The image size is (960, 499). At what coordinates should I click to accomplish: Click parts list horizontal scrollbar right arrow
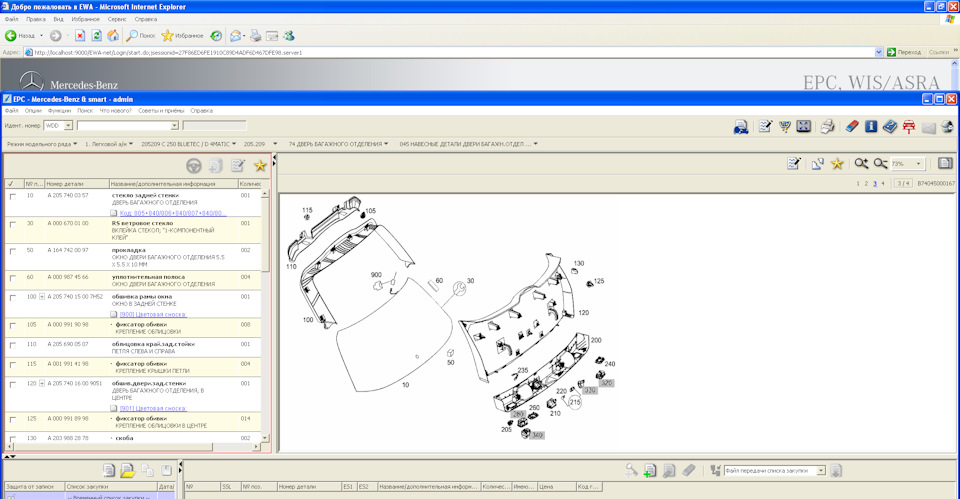click(x=257, y=447)
